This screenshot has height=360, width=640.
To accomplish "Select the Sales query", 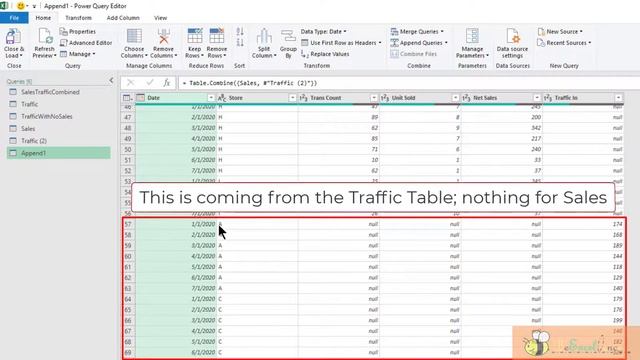I will pos(58,129).
